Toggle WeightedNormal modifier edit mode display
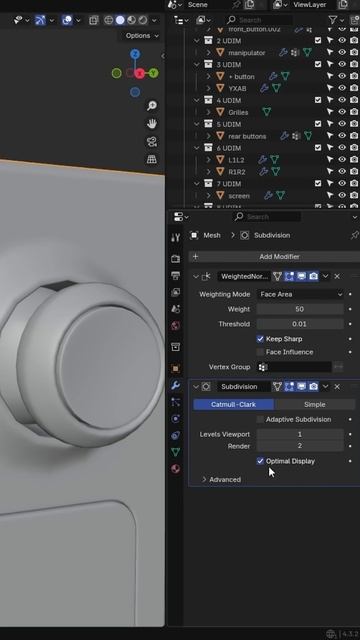Screen dimensions: 360x640 point(289,276)
